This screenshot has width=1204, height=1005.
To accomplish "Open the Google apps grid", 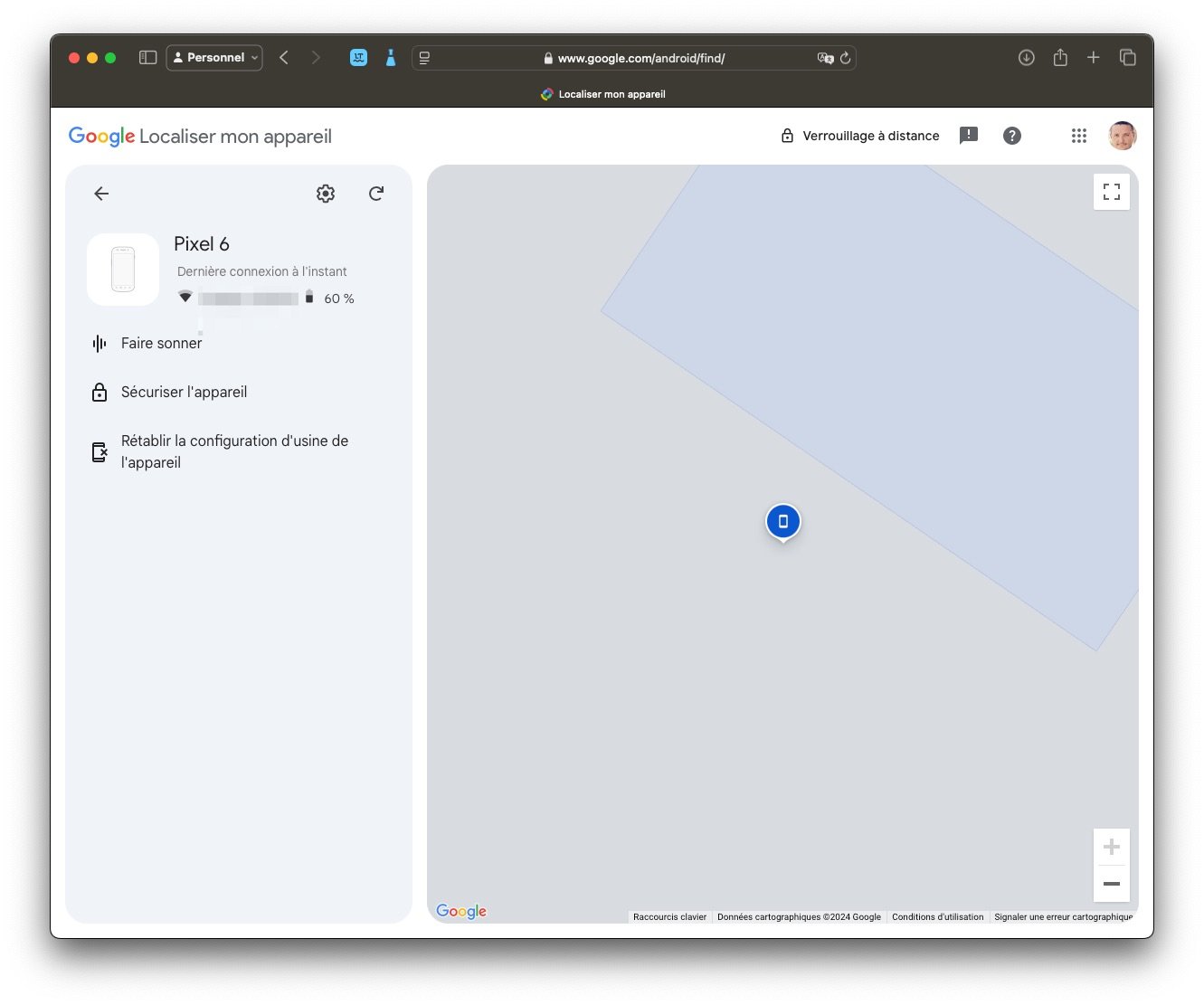I will pyautogui.click(x=1079, y=136).
